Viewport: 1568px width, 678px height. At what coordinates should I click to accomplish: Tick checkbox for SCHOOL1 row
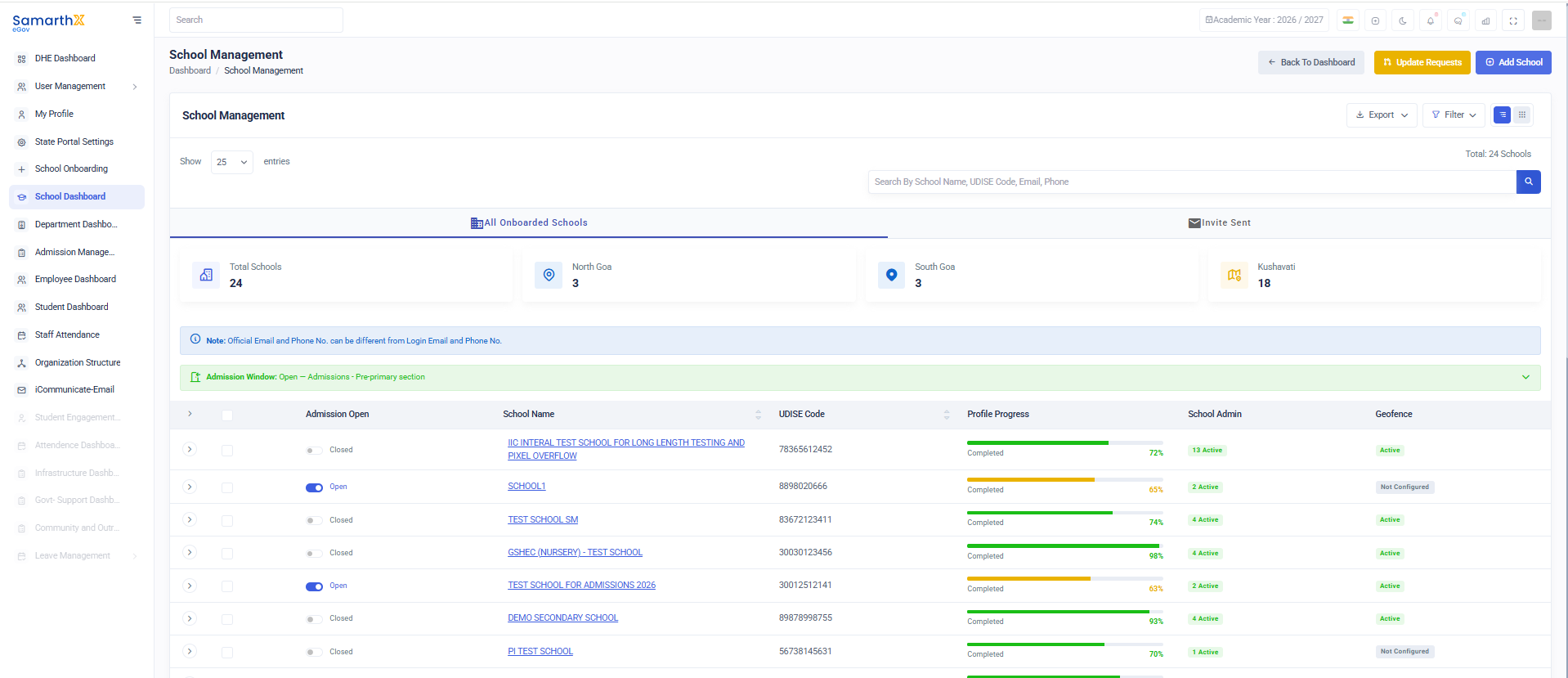point(227,487)
